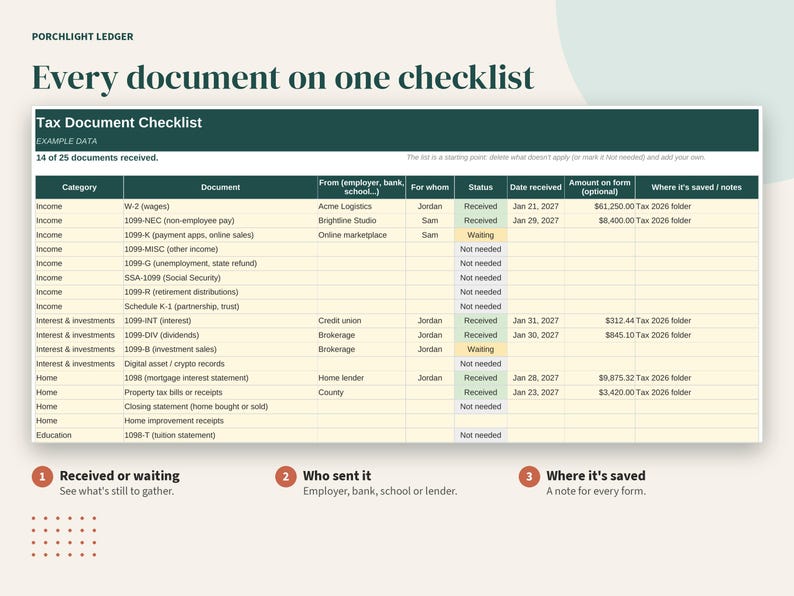Select the Jan 30, 2027 date cell
Screen dimensions: 794x596
pyautogui.click(x=536, y=335)
